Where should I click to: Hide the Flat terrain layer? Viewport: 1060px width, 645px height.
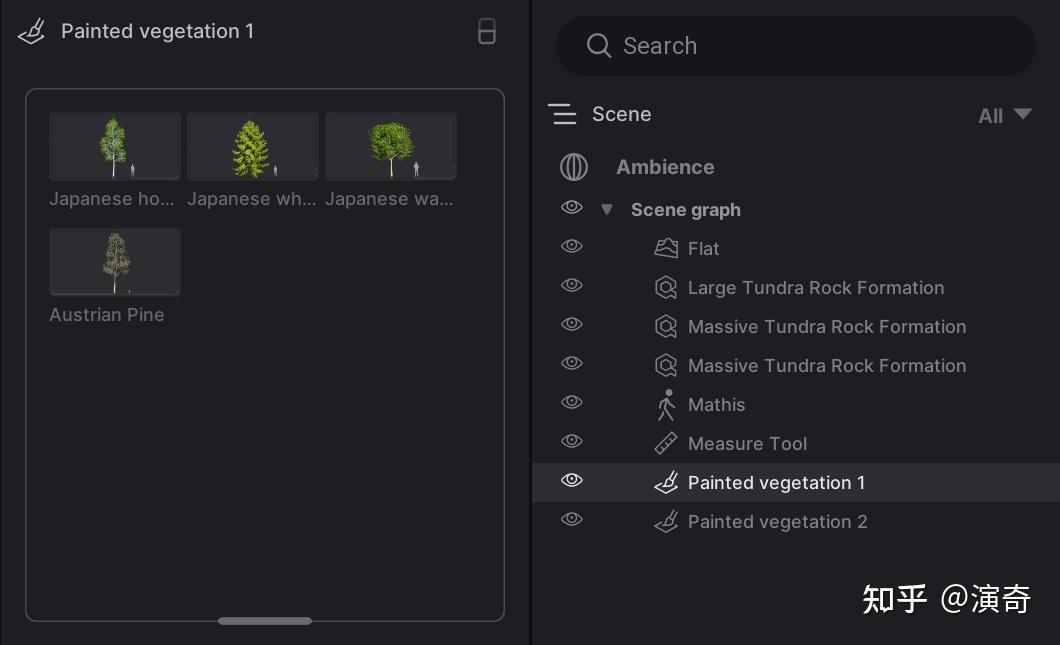pos(572,246)
